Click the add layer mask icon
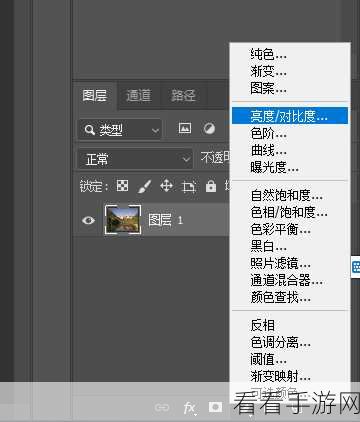Screen dimensions: 360x422 click(215, 407)
